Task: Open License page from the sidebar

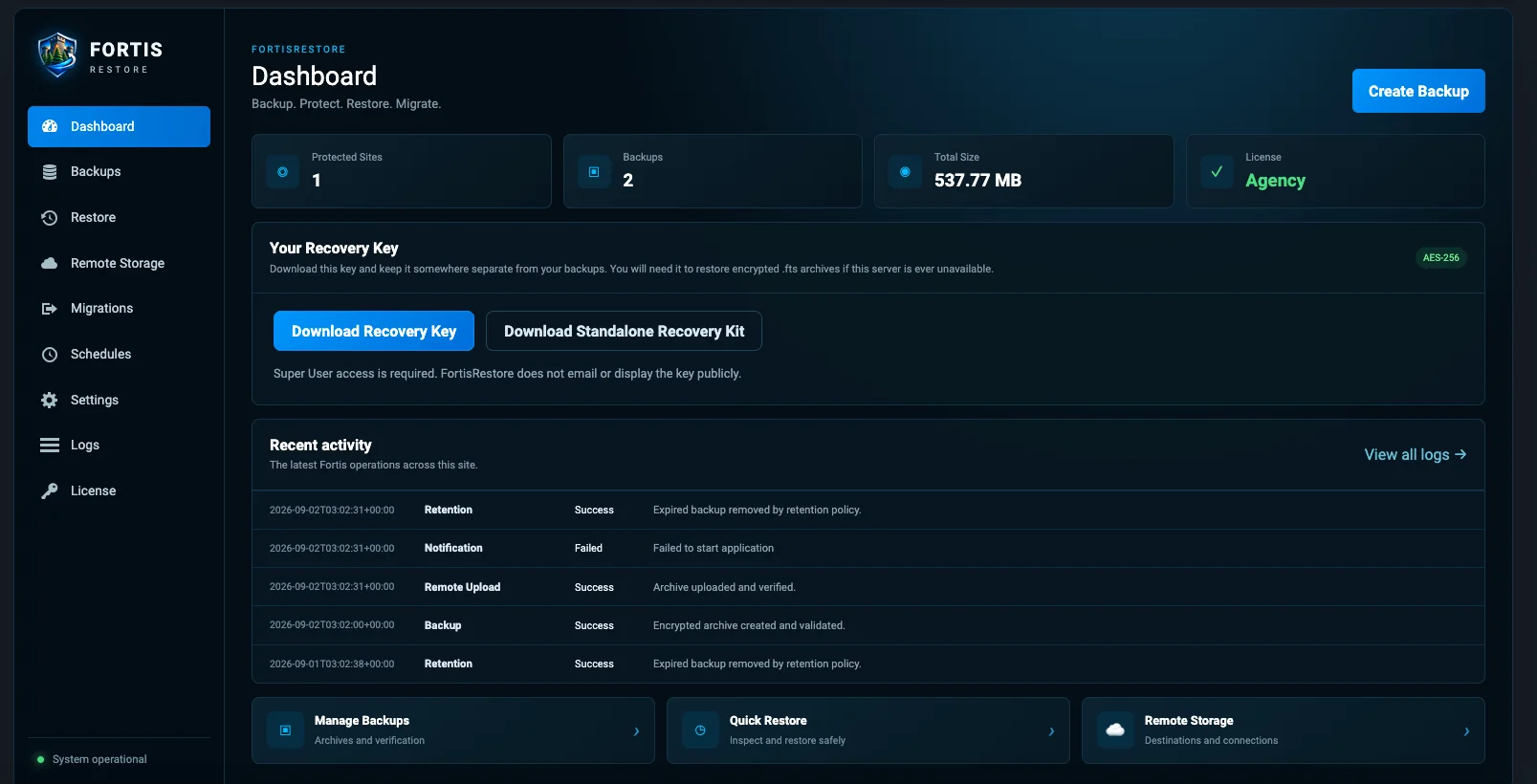Action: (x=119, y=491)
